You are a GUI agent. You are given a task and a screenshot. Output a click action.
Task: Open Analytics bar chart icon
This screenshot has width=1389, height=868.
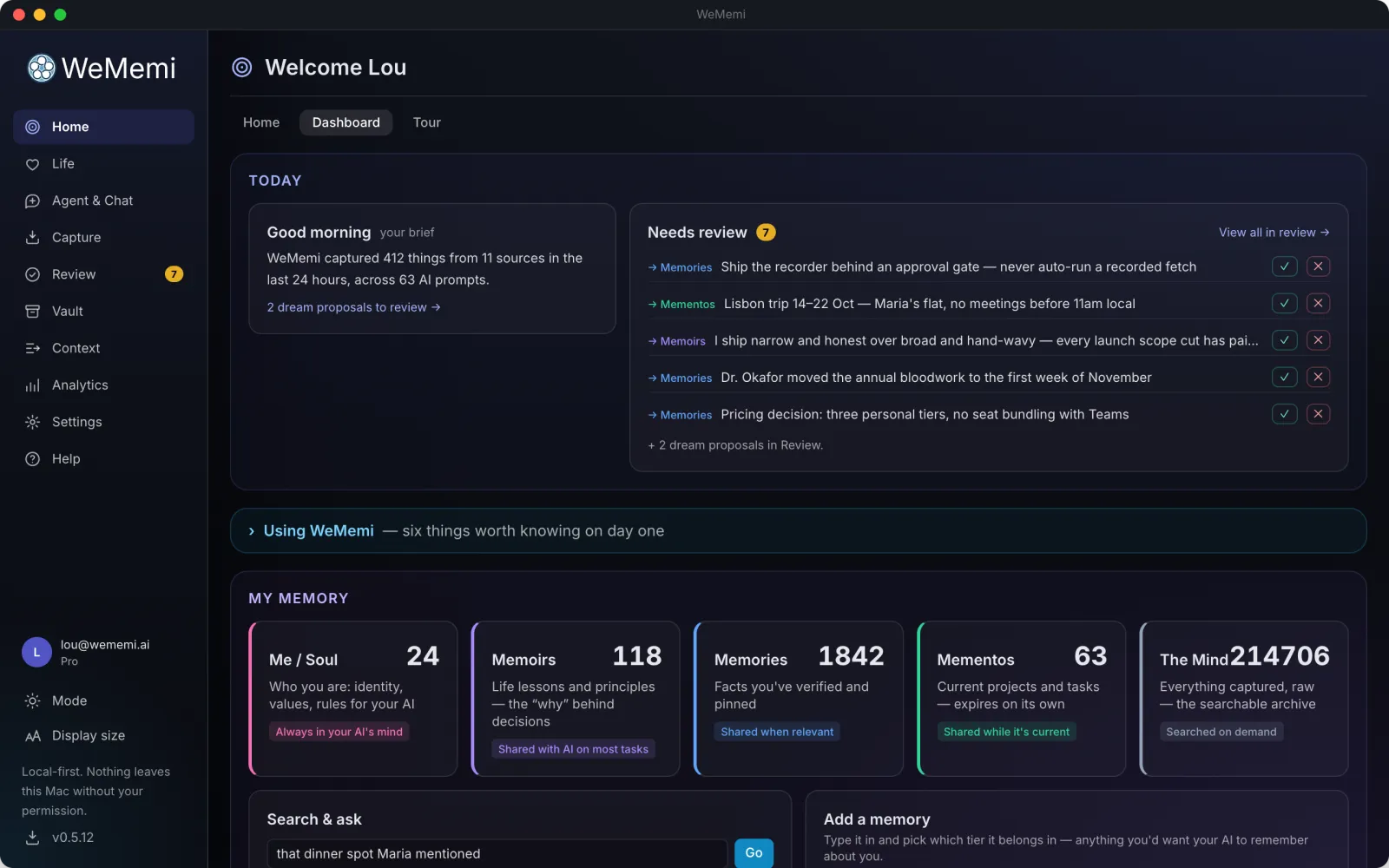pyautogui.click(x=32, y=385)
